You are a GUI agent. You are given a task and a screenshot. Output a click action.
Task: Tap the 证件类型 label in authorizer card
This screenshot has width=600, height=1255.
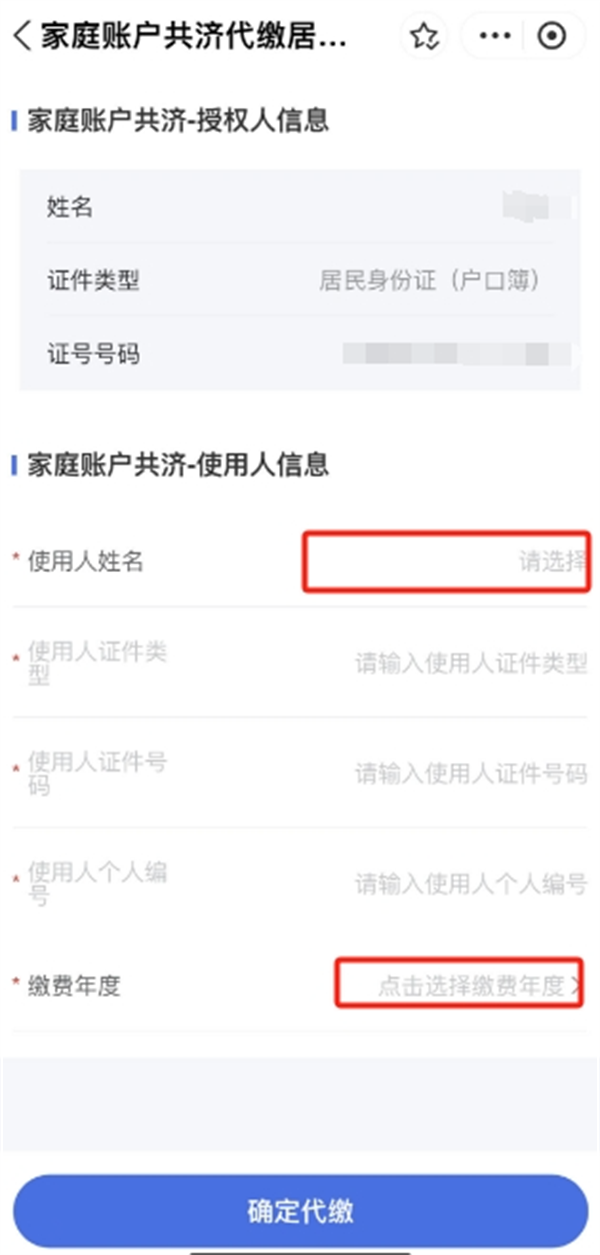(93, 281)
